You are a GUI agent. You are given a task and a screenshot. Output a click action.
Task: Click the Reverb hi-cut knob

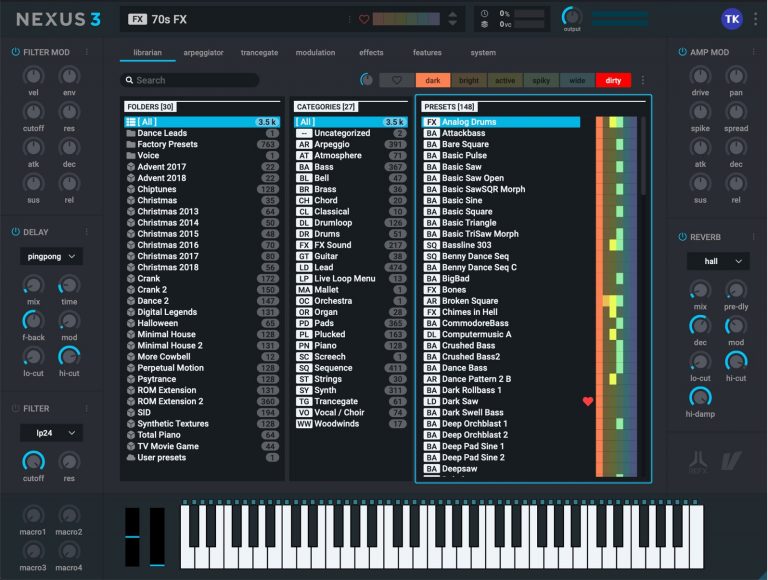736,362
